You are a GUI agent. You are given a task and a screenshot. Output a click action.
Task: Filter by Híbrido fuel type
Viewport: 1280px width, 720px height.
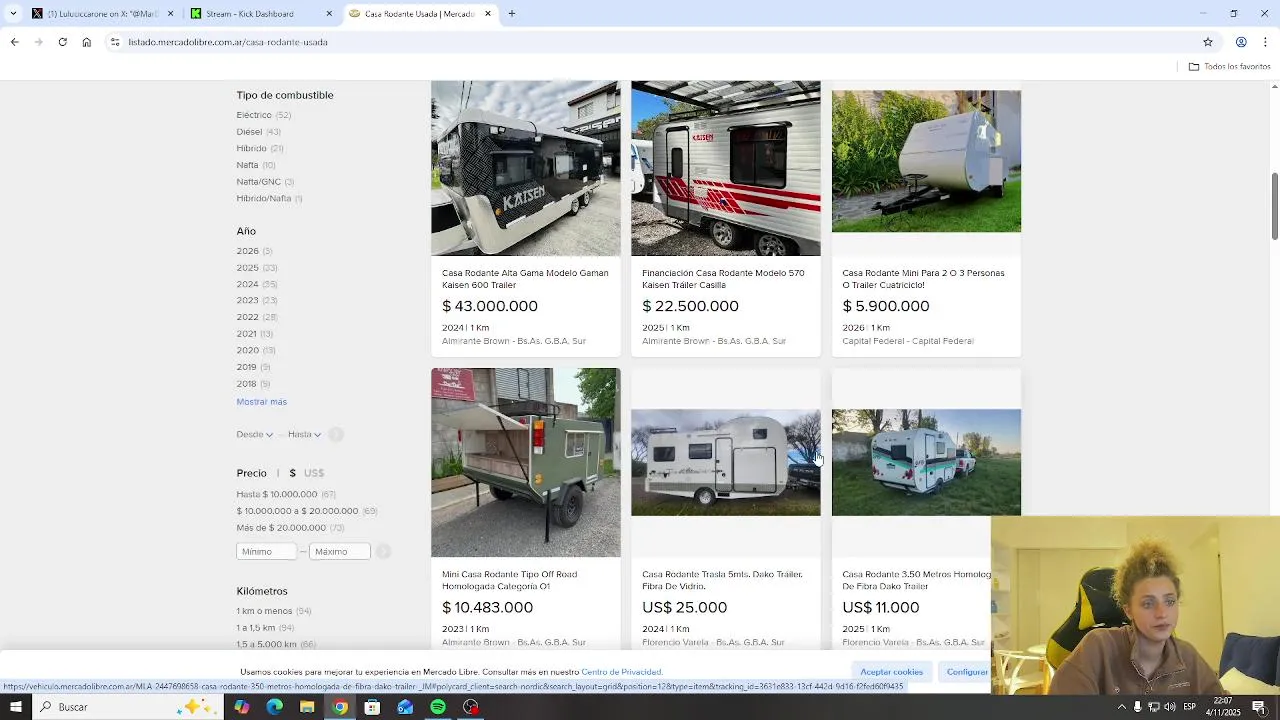point(259,148)
